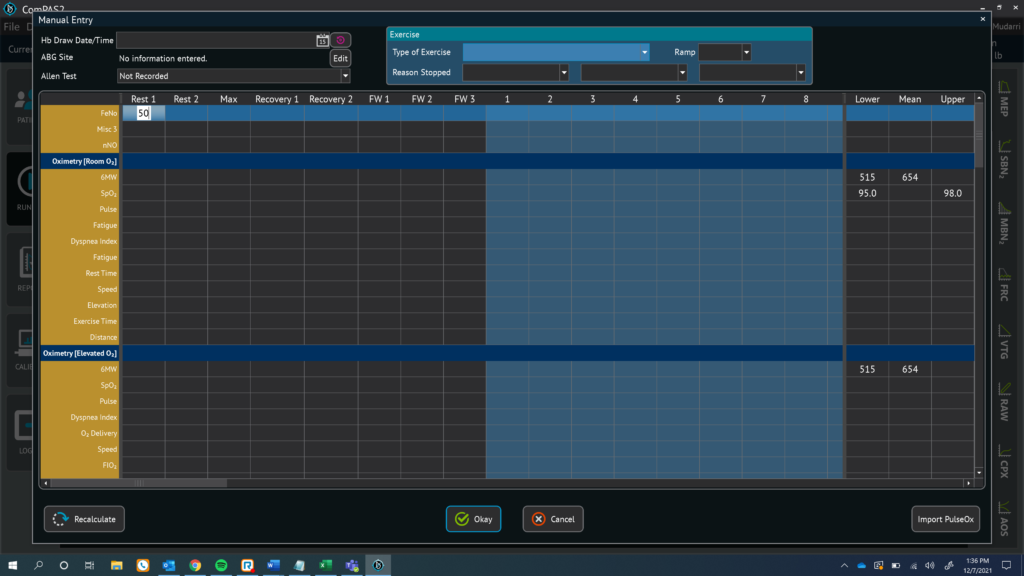
Task: Open Outlook from the taskbar
Action: pyautogui.click(x=169, y=565)
